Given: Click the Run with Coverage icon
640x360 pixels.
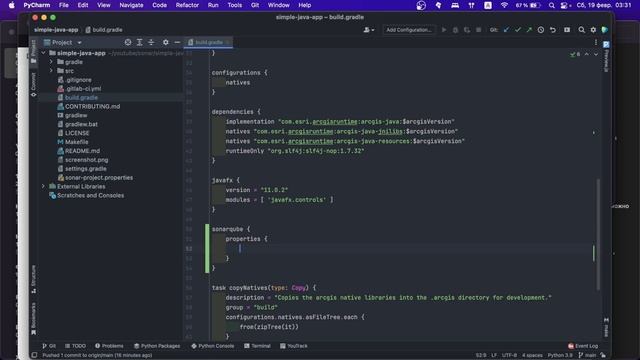Looking at the screenshot, I should tap(467, 30).
